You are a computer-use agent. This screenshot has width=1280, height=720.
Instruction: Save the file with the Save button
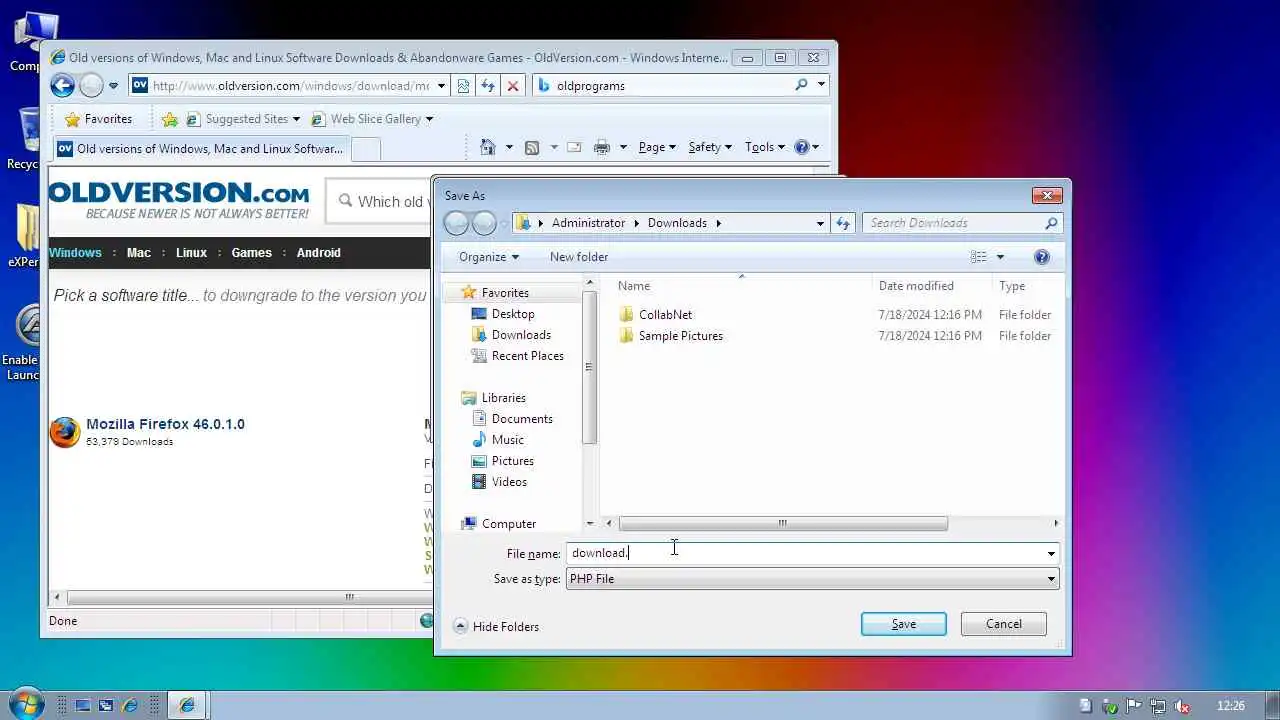point(903,624)
